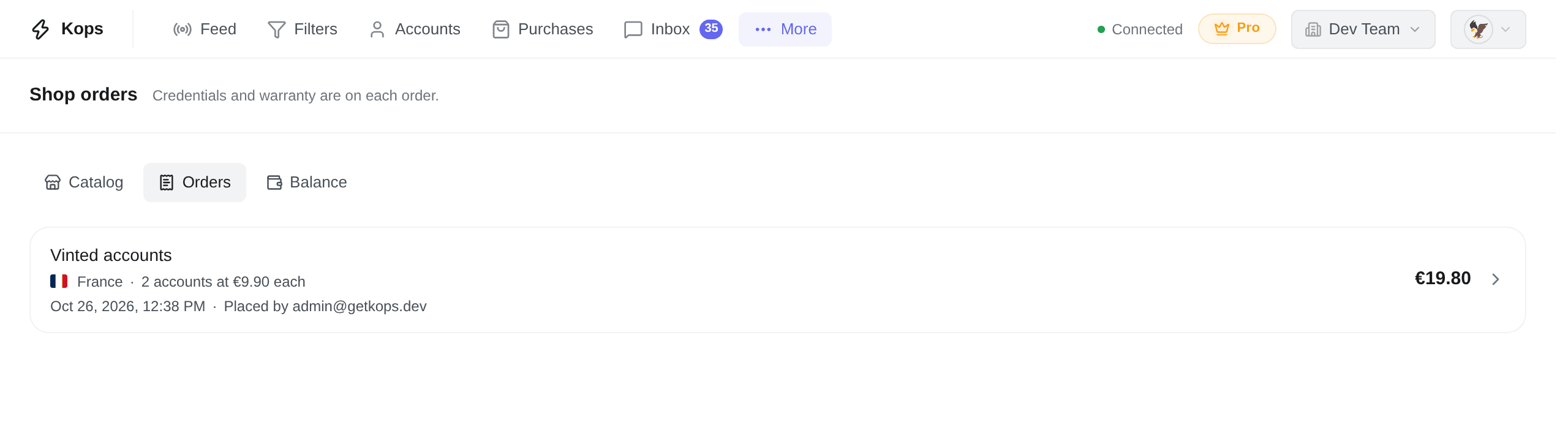Expand order details with the right chevron
Screen dimensions: 1568x441
1496,279
